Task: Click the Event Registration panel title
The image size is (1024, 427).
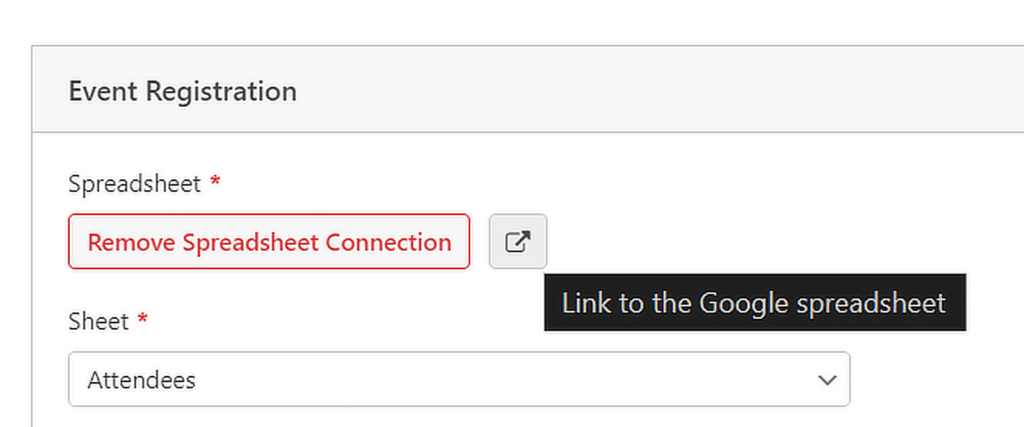Action: tap(182, 91)
